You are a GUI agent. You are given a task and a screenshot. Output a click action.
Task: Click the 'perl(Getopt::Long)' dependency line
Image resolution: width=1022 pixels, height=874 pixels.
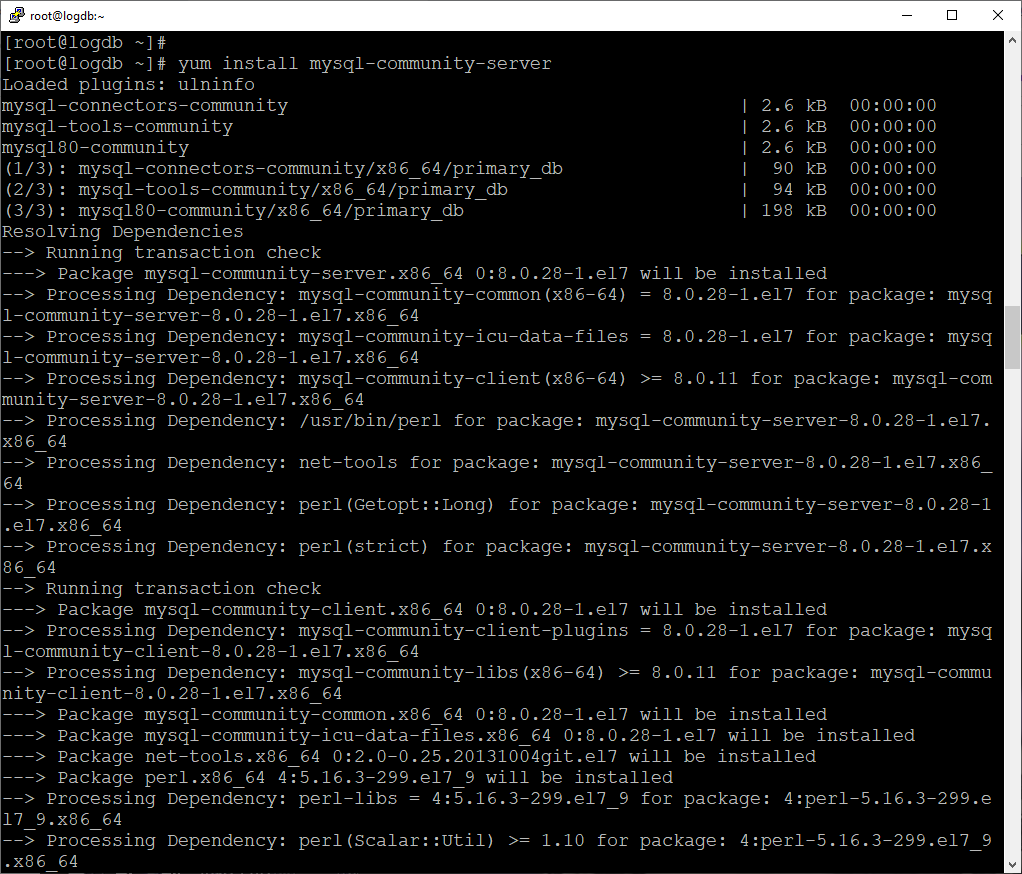click(x=497, y=515)
